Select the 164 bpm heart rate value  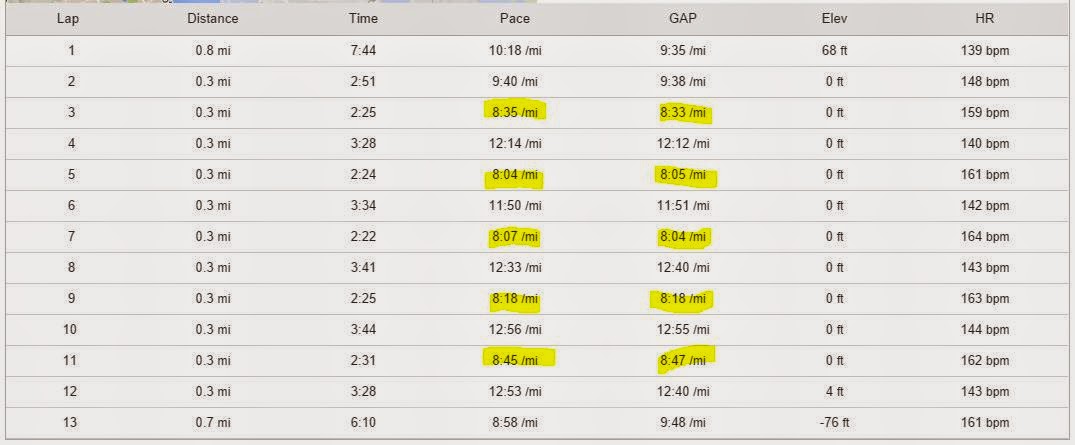[x=985, y=237]
